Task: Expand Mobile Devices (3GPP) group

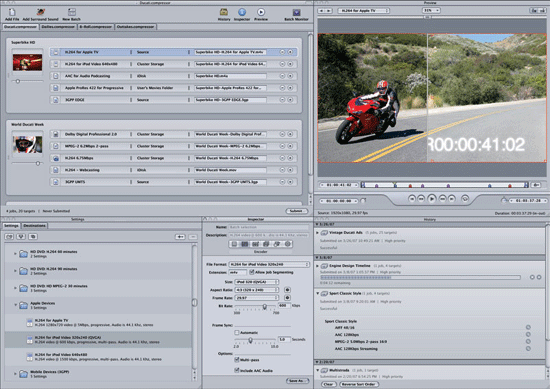Action: click(x=15, y=374)
